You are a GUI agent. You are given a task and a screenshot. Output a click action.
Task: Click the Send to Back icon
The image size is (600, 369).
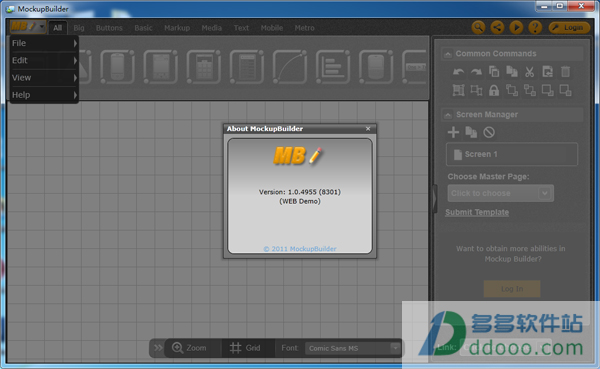tap(530, 90)
